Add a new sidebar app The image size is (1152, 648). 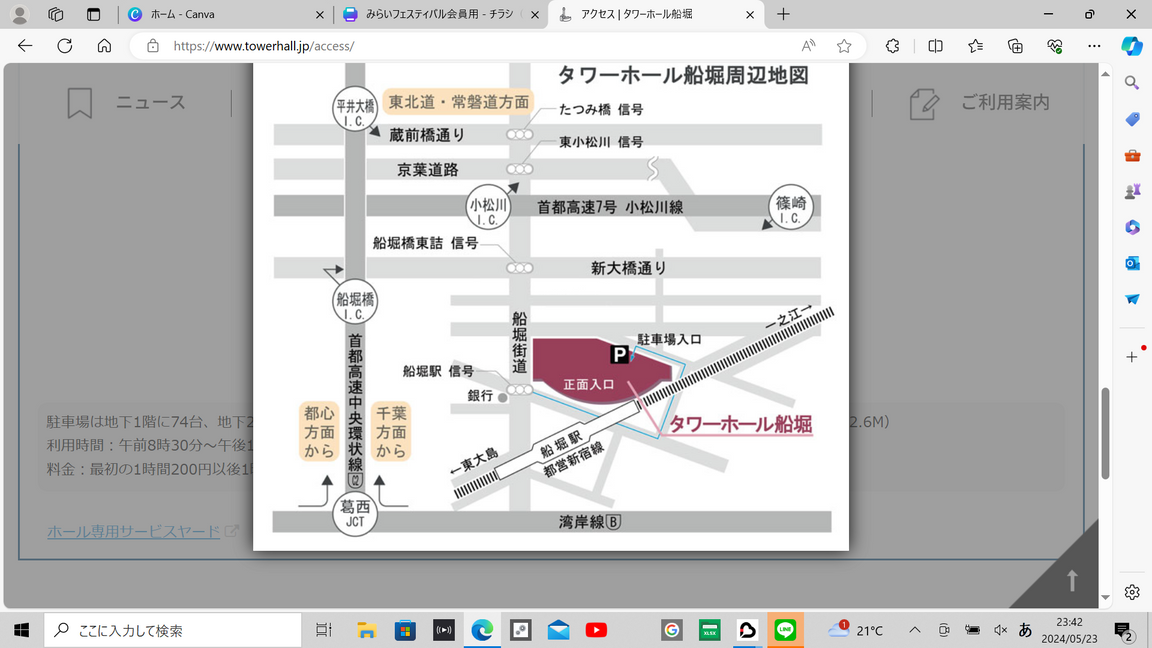[x=1132, y=357]
